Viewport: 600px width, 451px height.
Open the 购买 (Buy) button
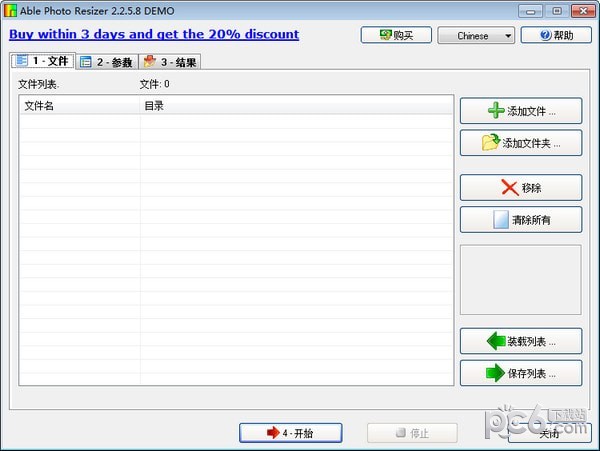click(396, 35)
